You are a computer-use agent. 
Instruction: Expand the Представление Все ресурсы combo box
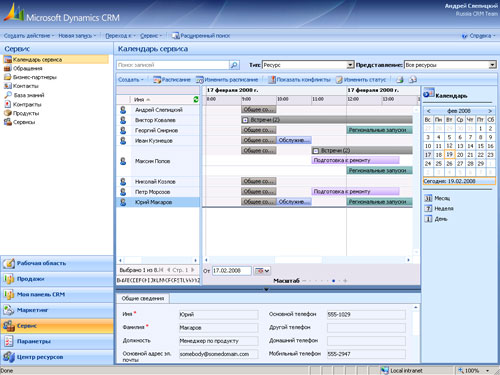[x=493, y=65]
